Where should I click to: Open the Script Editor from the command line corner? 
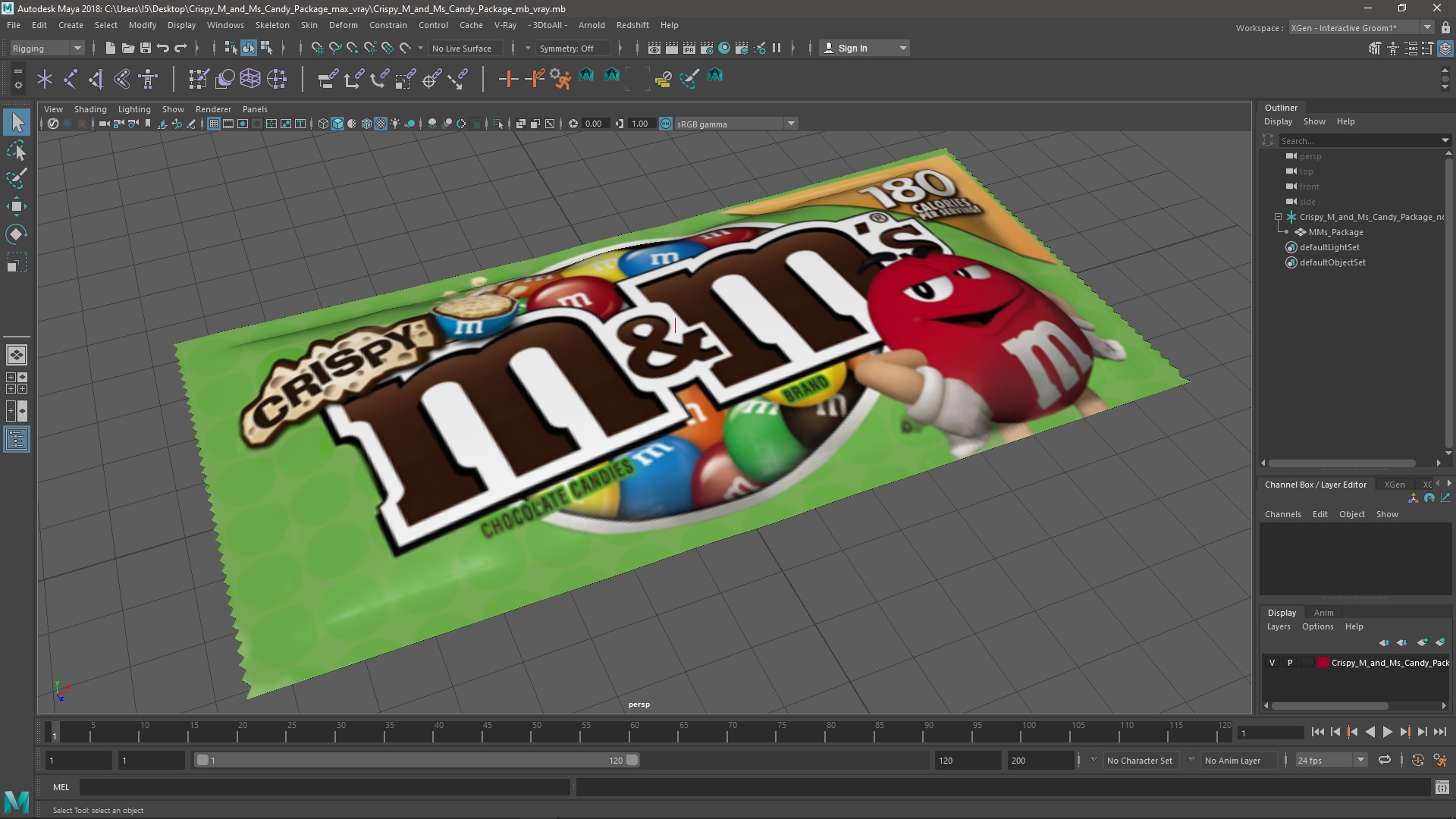pos(1442,788)
